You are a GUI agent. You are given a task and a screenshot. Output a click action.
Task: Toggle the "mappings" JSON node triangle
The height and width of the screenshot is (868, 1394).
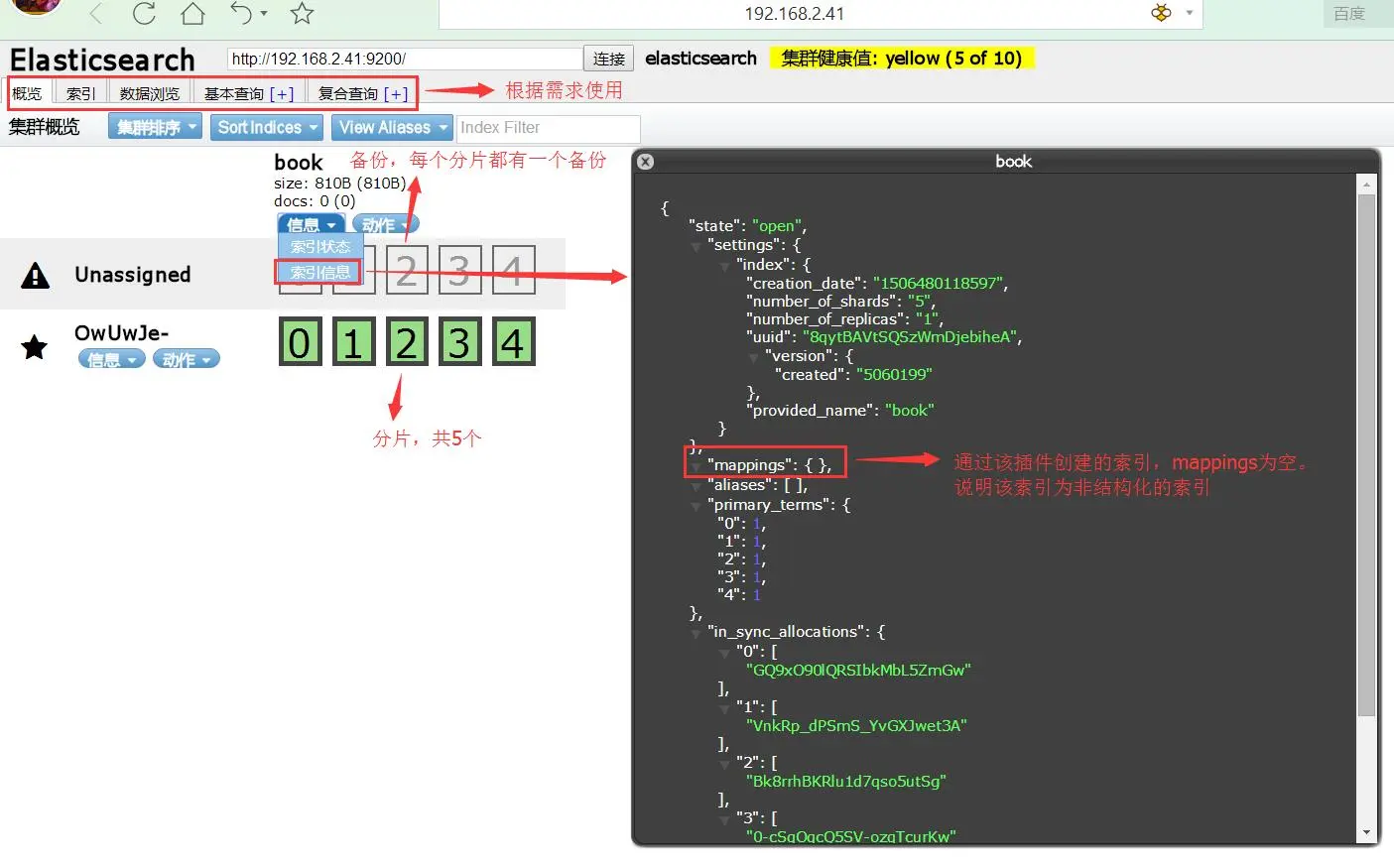[x=696, y=466]
